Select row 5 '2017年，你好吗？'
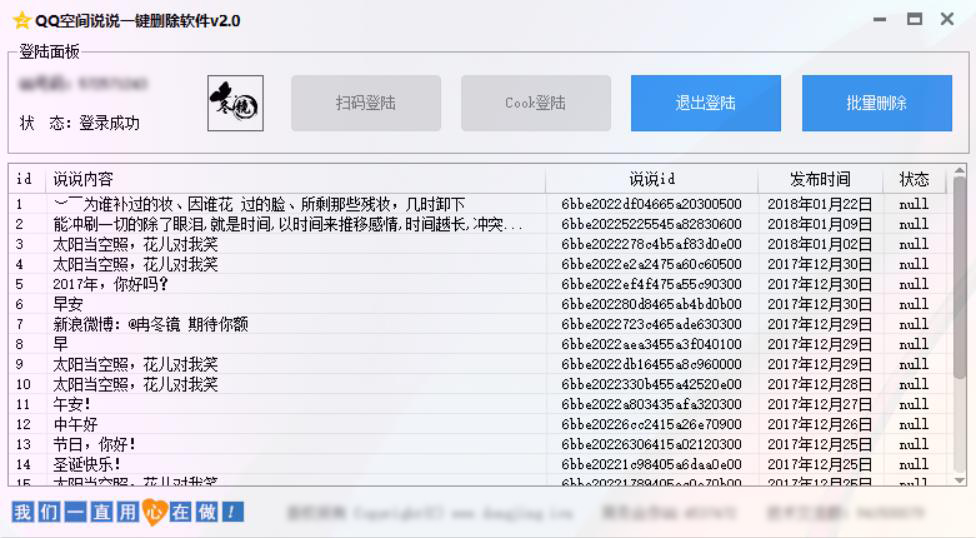The height and width of the screenshot is (538, 976). point(478,285)
